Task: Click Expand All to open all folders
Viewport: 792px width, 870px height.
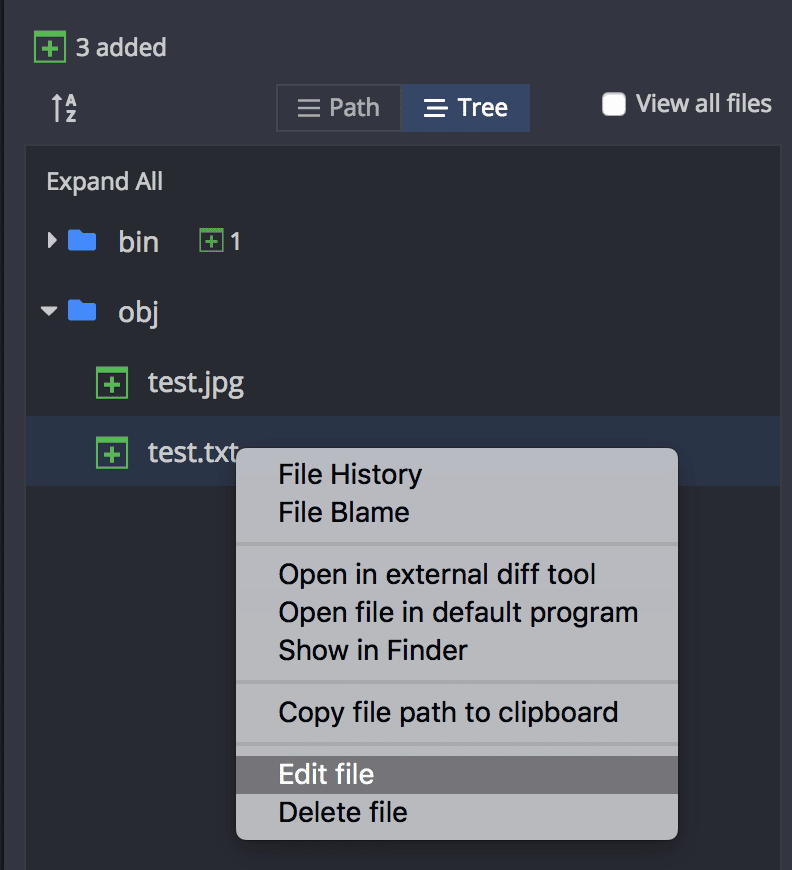Action: pos(104,181)
